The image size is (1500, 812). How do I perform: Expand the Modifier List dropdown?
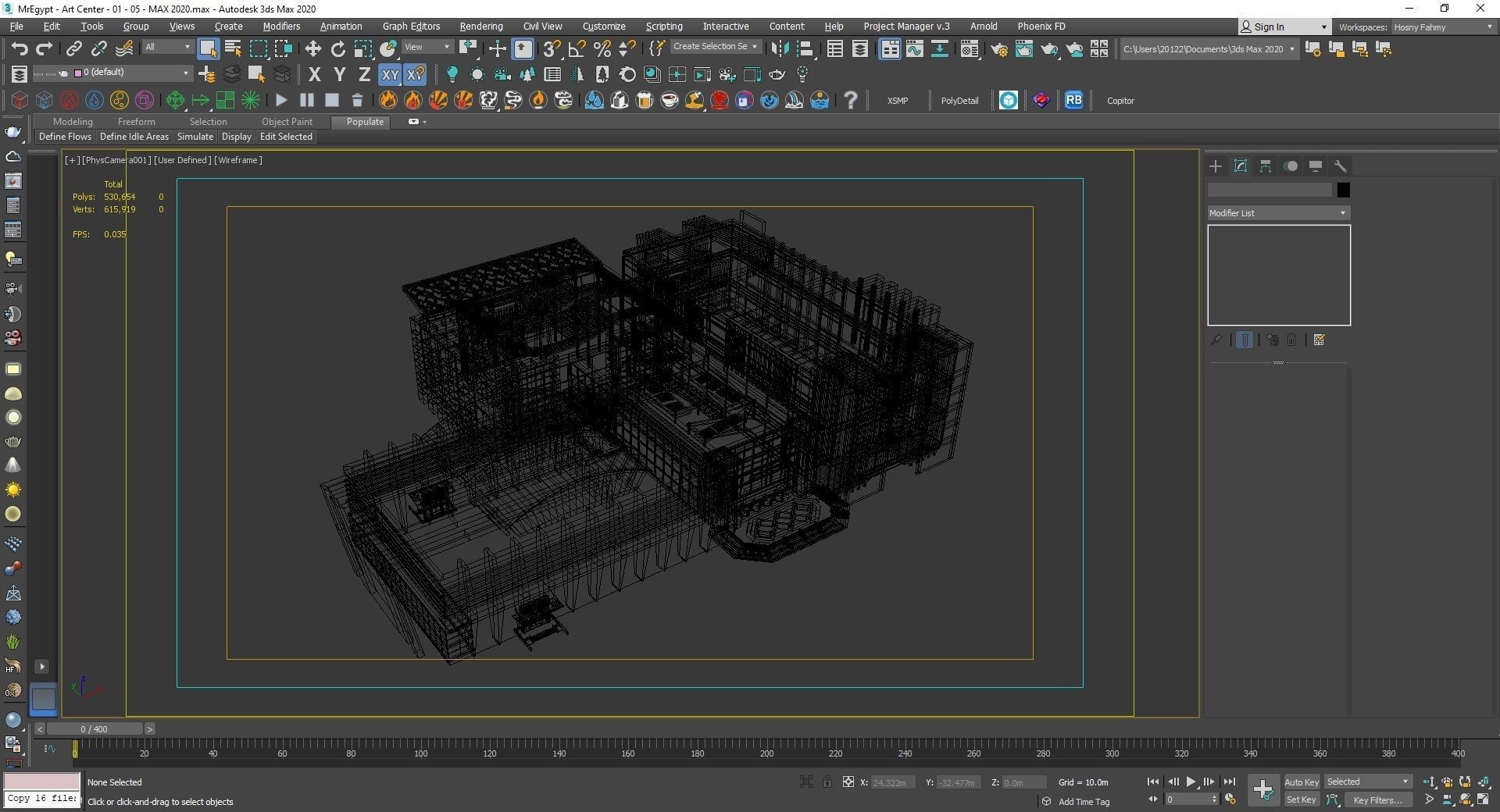tap(1278, 212)
